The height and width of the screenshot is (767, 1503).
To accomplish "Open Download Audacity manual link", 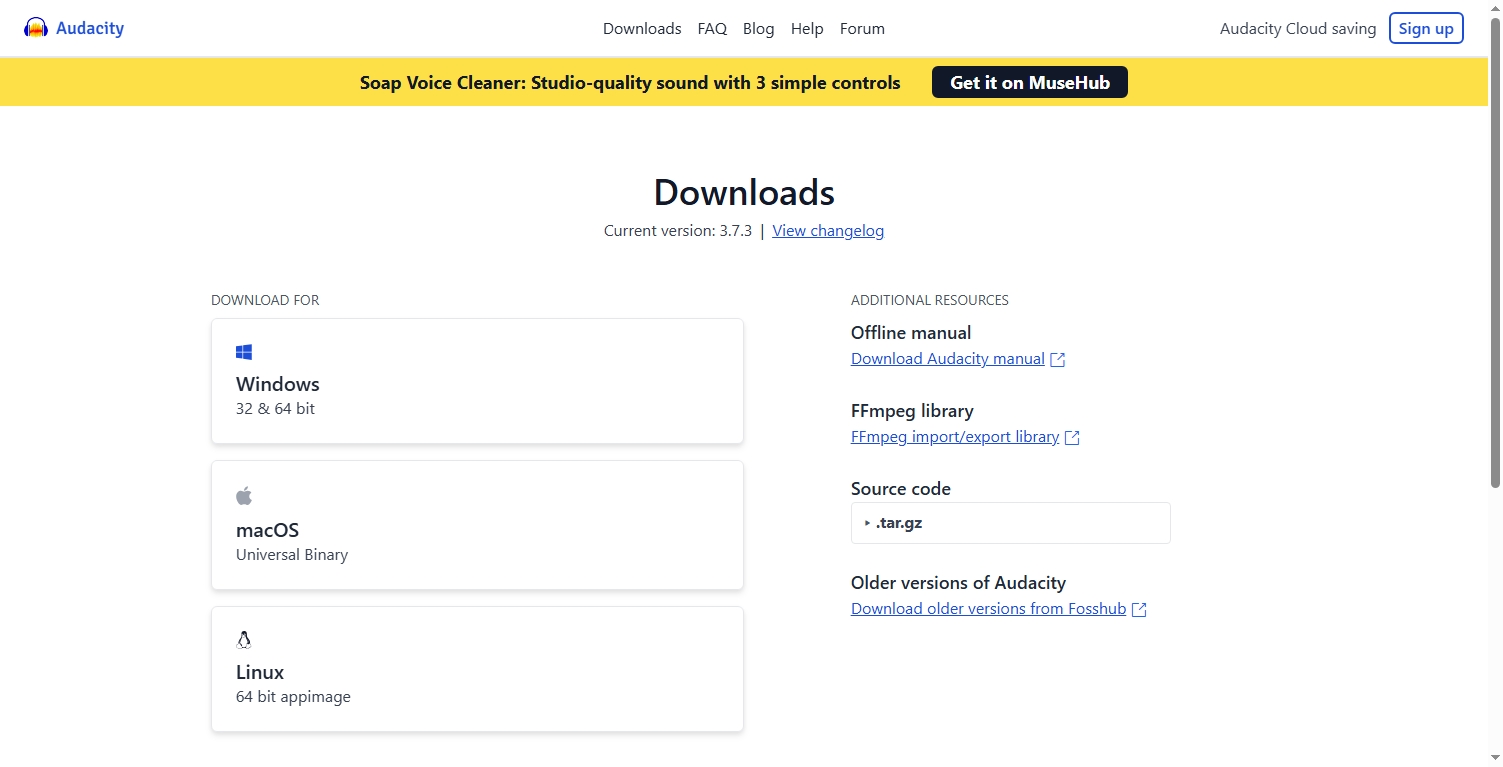I will 947,359.
